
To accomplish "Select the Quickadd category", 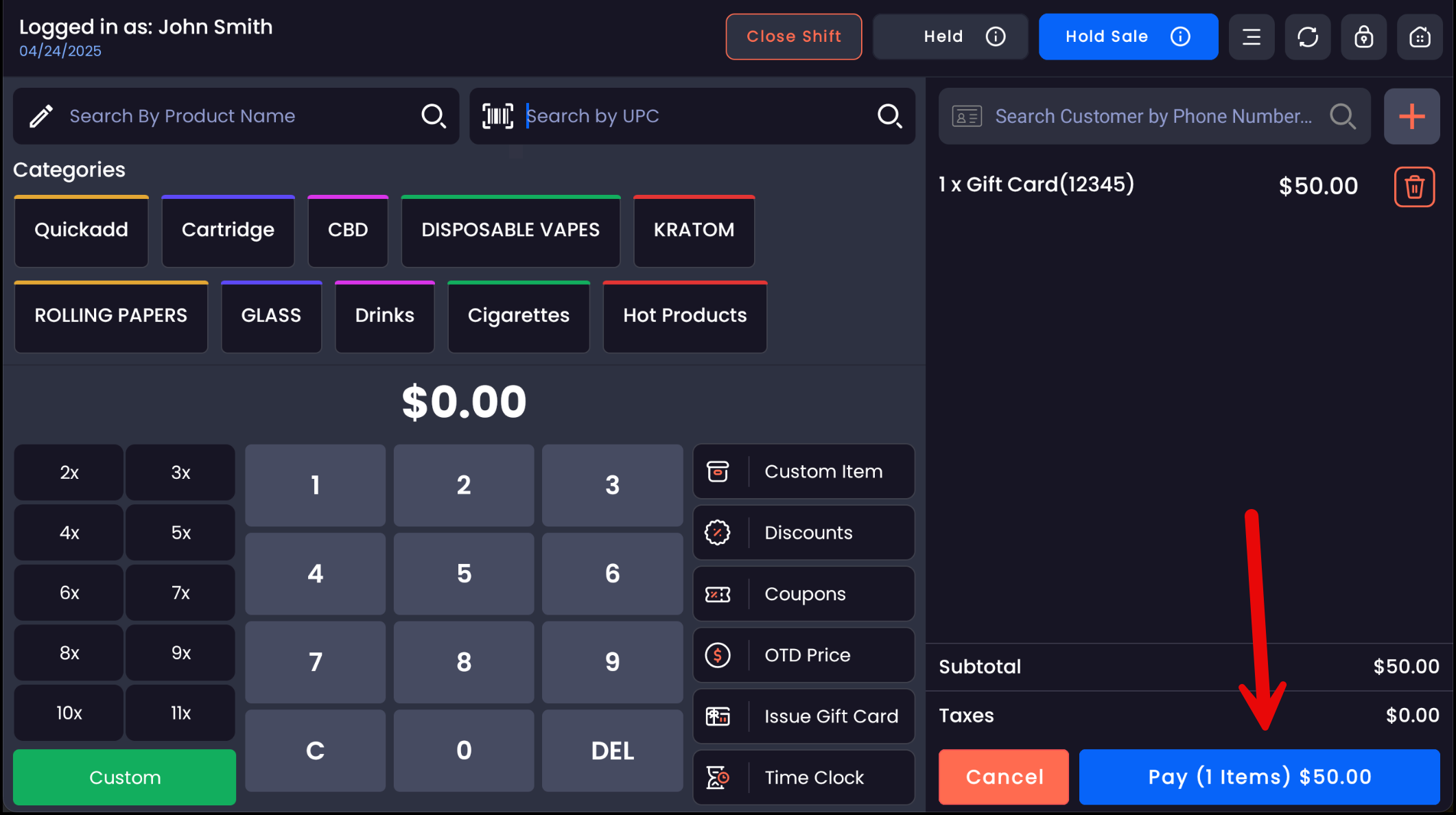I will tap(81, 231).
